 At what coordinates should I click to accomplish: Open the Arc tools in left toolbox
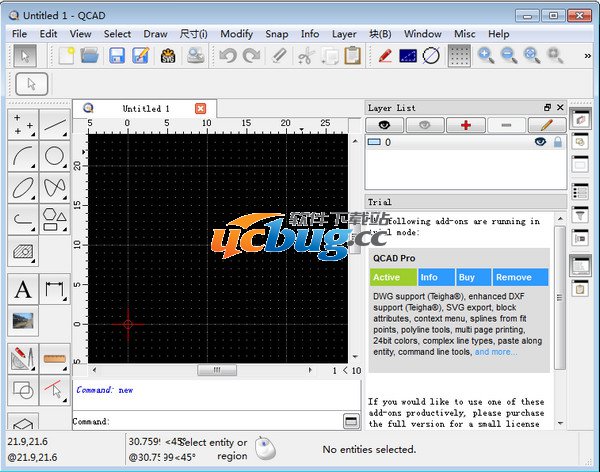point(23,157)
